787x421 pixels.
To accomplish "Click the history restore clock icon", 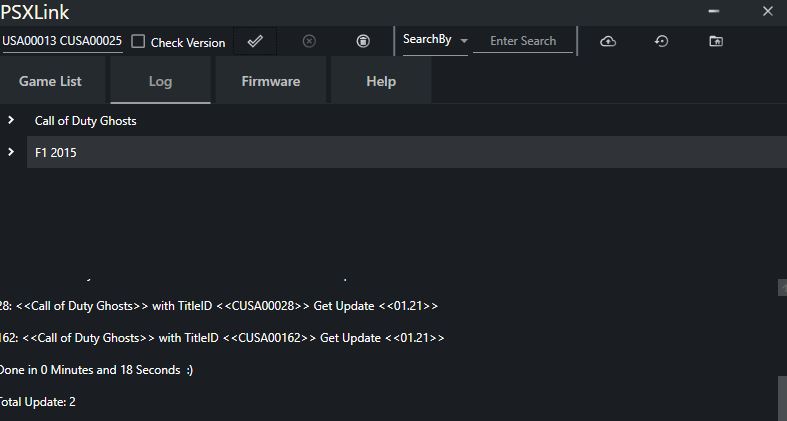I will coord(662,41).
